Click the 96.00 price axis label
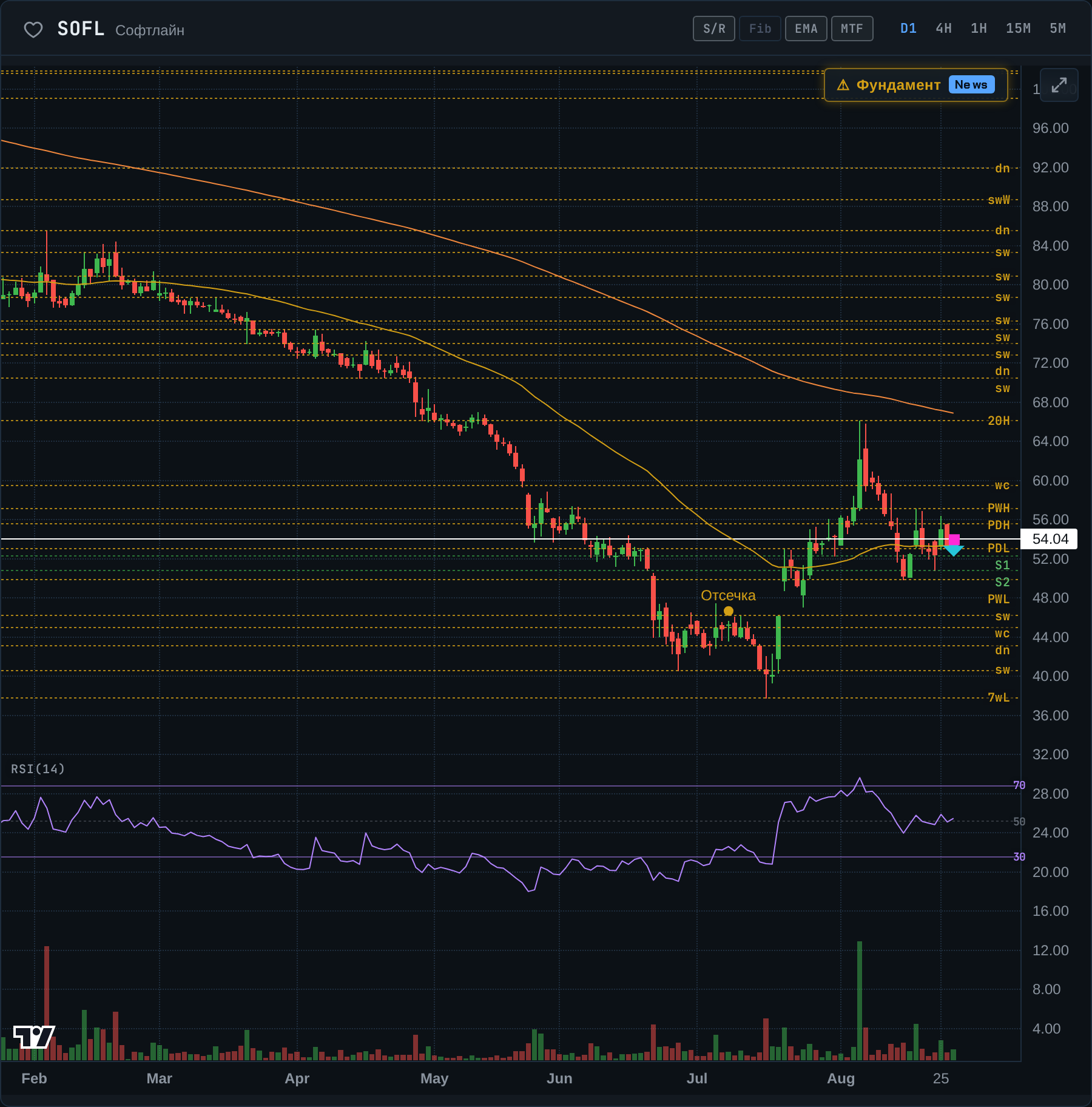This screenshot has width=1092, height=1107. click(1051, 128)
